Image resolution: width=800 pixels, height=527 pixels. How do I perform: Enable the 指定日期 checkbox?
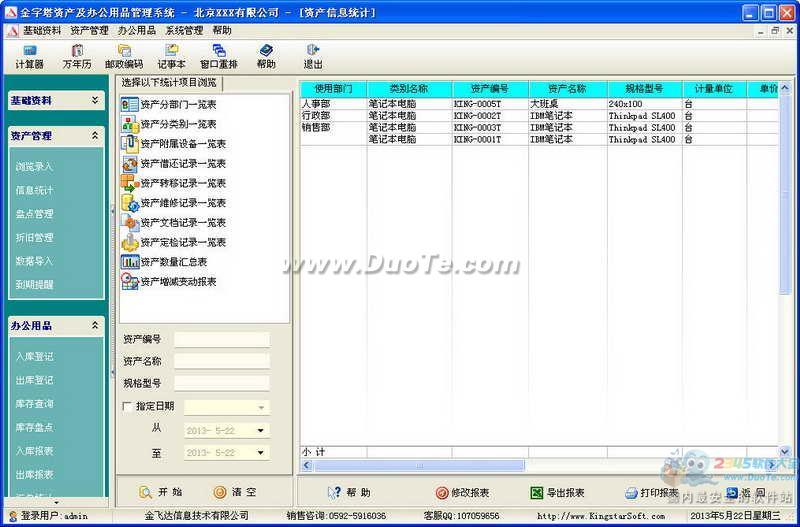coord(128,407)
